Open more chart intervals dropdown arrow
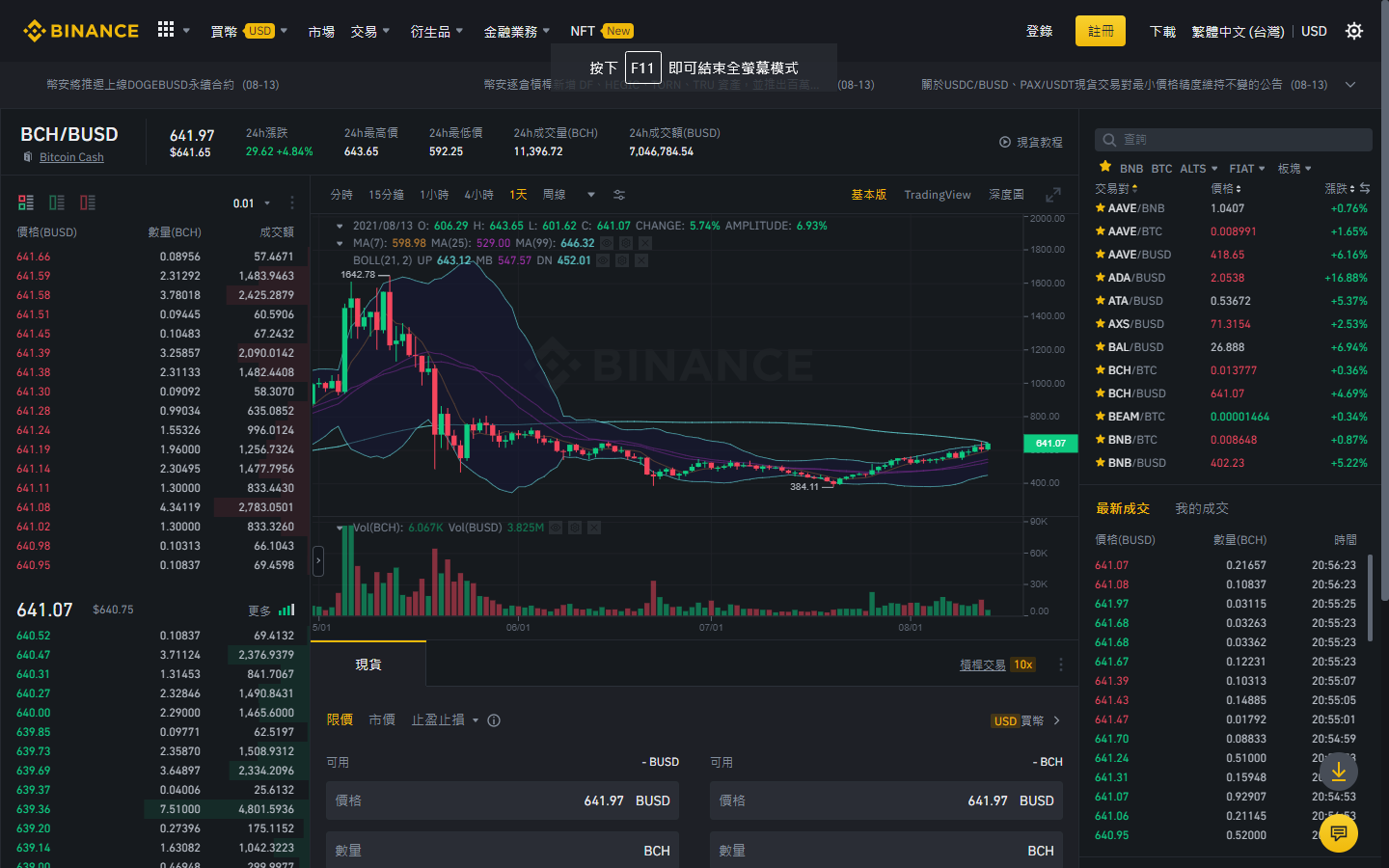This screenshot has height=868, width=1389. click(x=591, y=195)
